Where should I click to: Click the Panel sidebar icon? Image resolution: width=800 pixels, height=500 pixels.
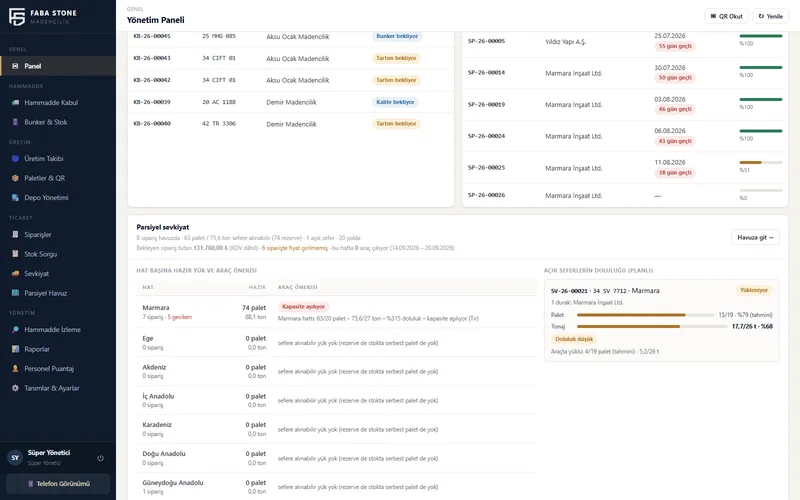(15, 66)
